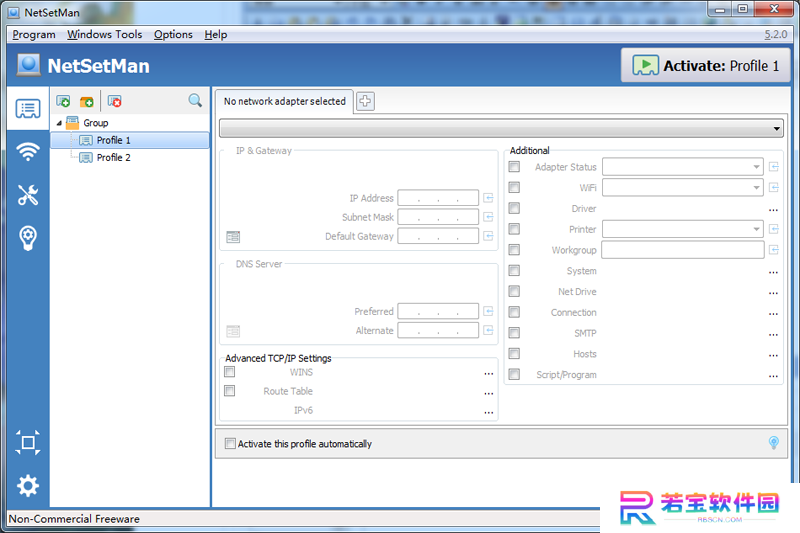Open the Profiles view in sidebar
The width and height of the screenshot is (800, 533).
28,109
